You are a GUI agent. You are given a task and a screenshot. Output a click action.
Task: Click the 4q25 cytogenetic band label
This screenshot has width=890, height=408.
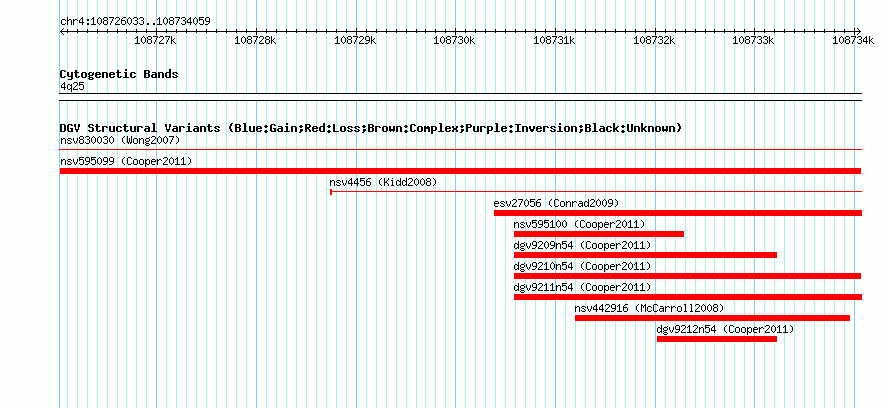pos(73,86)
